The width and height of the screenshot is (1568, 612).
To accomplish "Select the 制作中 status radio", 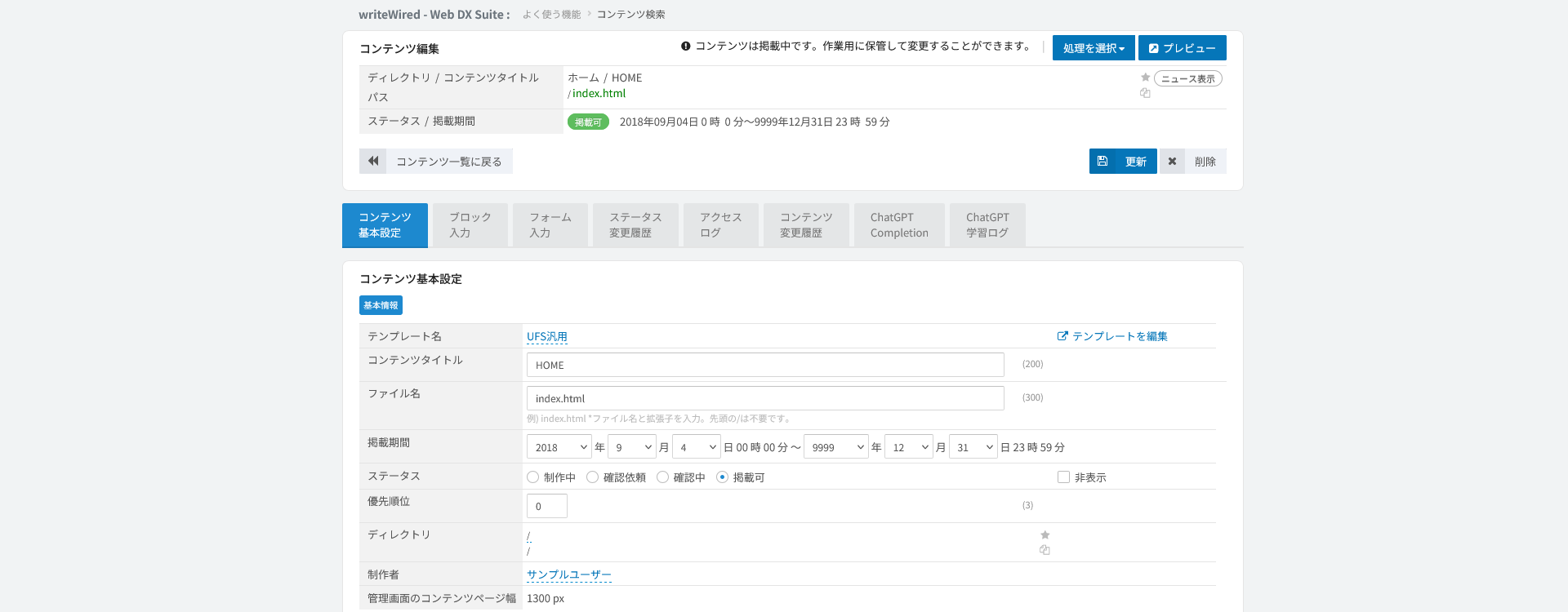I will point(533,477).
